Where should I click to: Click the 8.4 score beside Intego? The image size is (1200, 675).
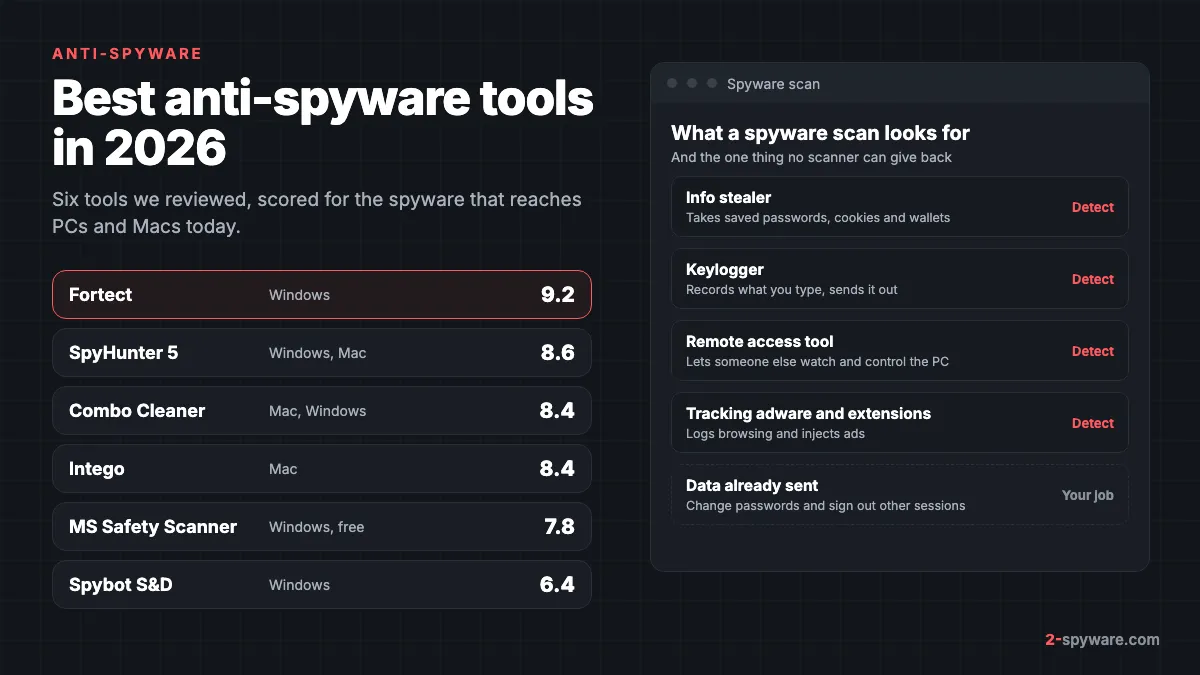(557, 469)
